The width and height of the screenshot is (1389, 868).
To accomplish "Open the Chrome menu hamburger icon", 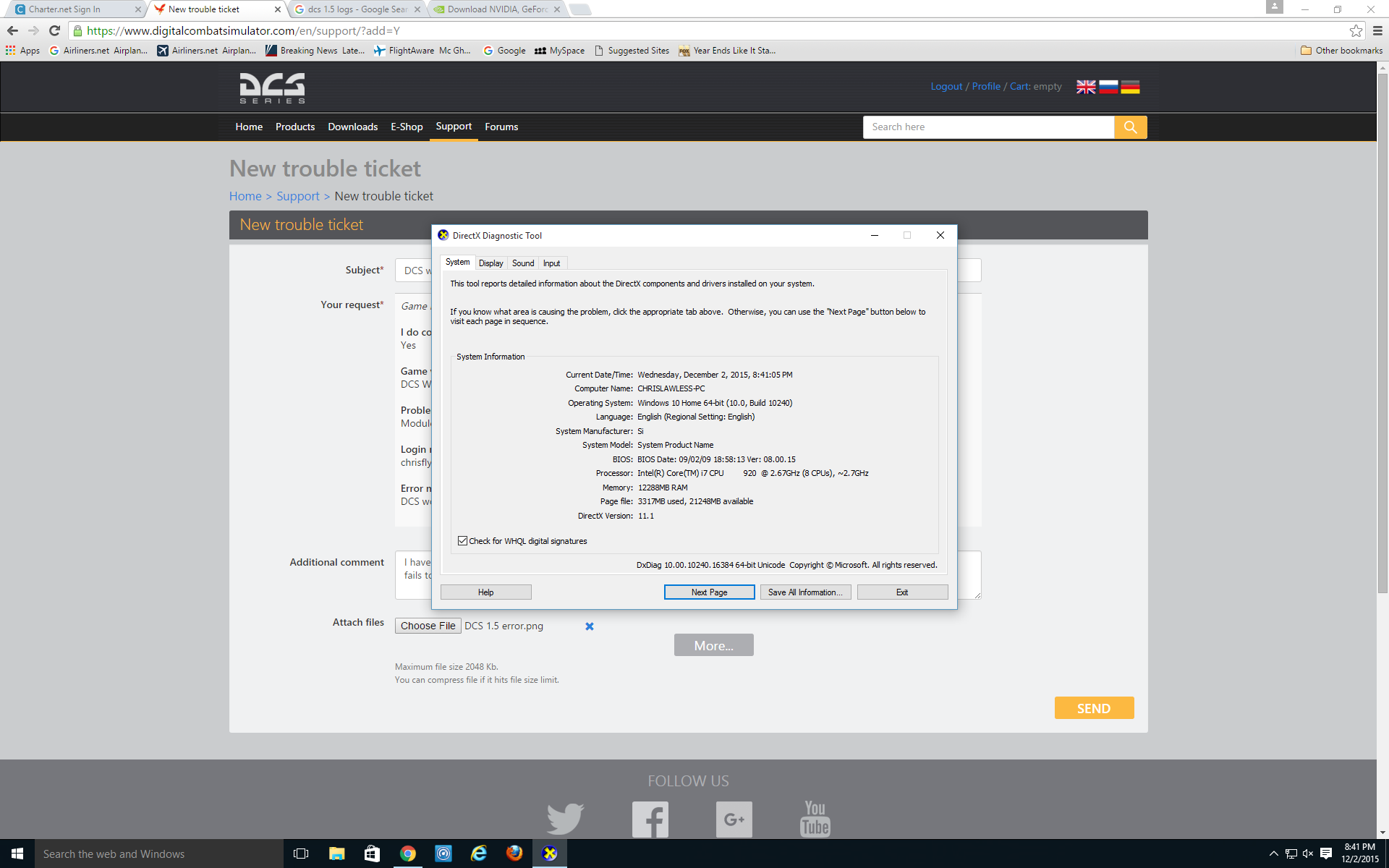I will [1377, 30].
